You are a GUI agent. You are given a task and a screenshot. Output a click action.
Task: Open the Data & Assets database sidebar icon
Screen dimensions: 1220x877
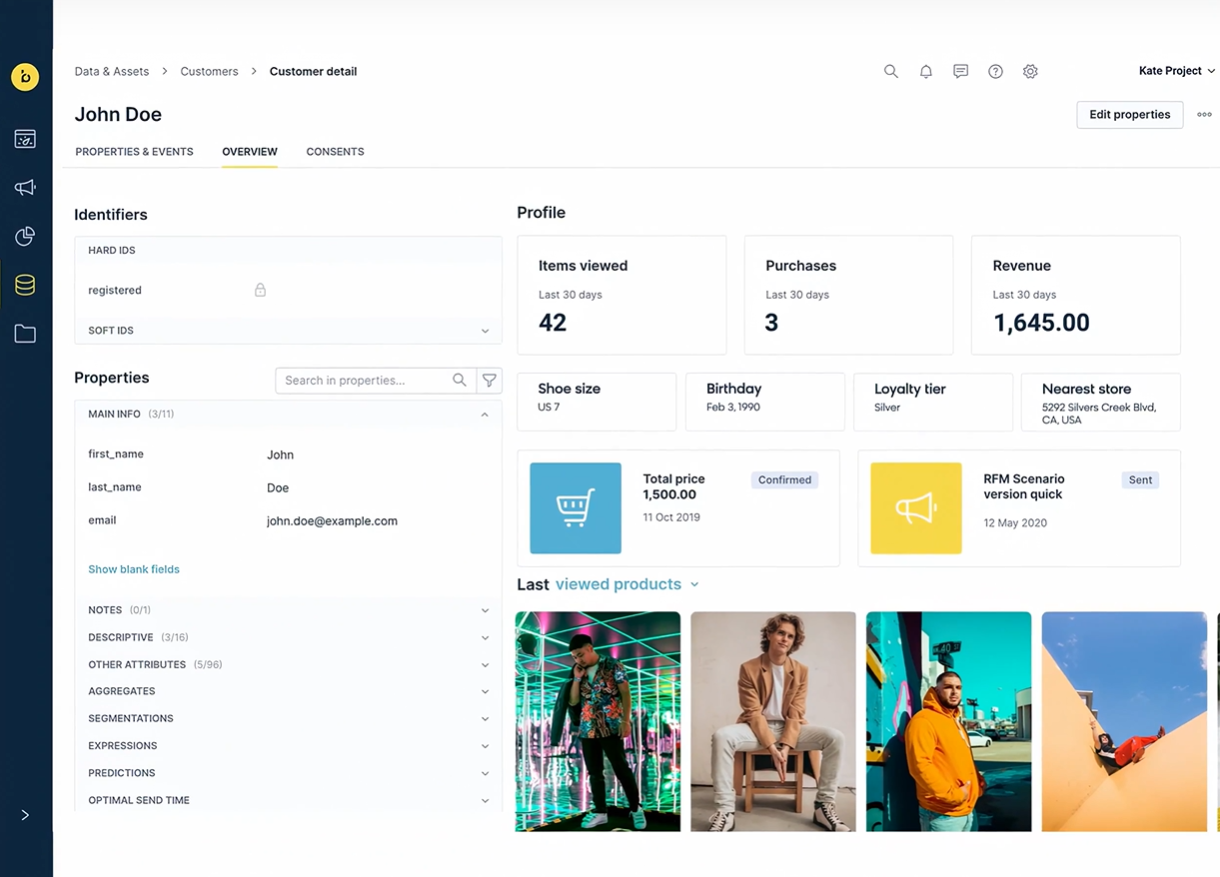pos(25,285)
